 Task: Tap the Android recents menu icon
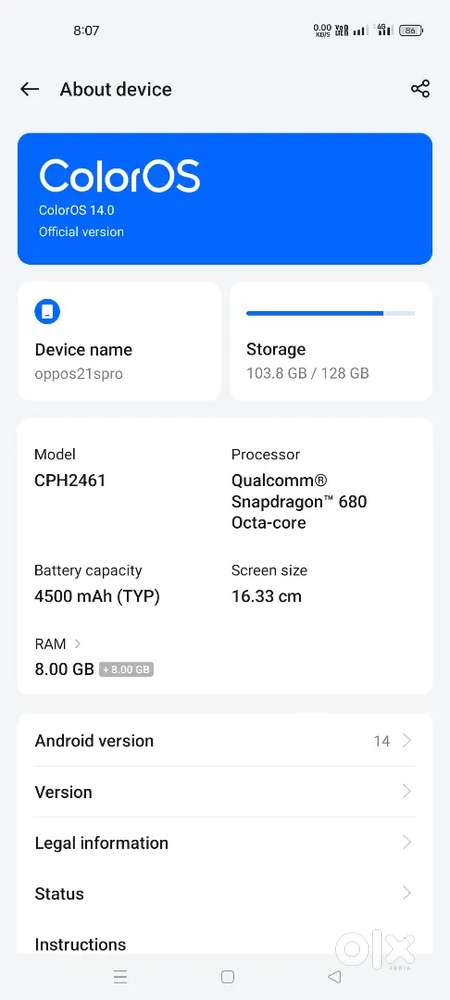[120, 976]
